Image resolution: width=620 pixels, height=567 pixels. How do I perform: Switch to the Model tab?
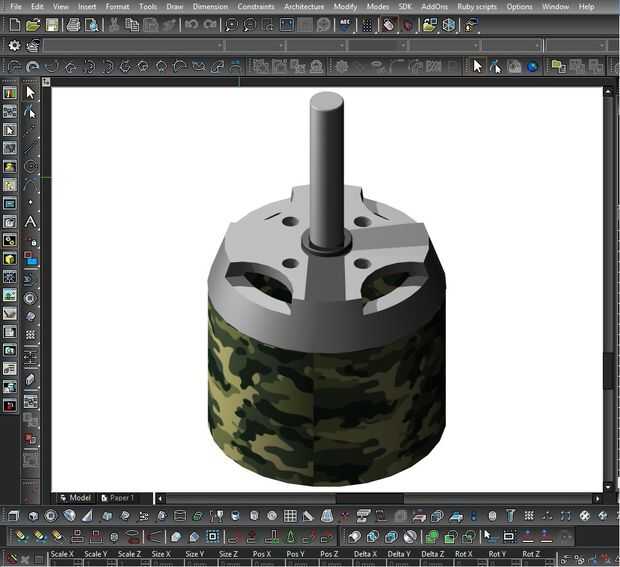(77, 497)
